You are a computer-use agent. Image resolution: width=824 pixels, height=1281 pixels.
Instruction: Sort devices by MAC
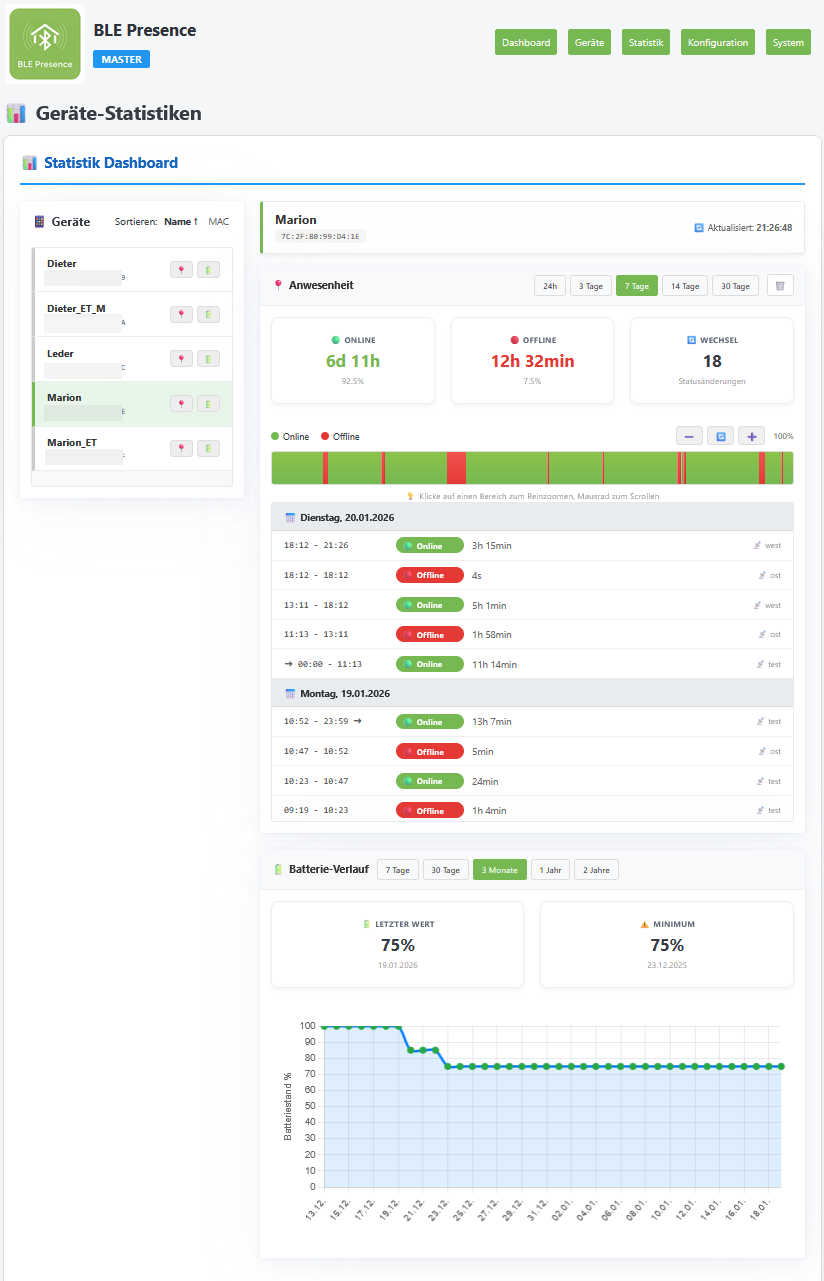(218, 222)
